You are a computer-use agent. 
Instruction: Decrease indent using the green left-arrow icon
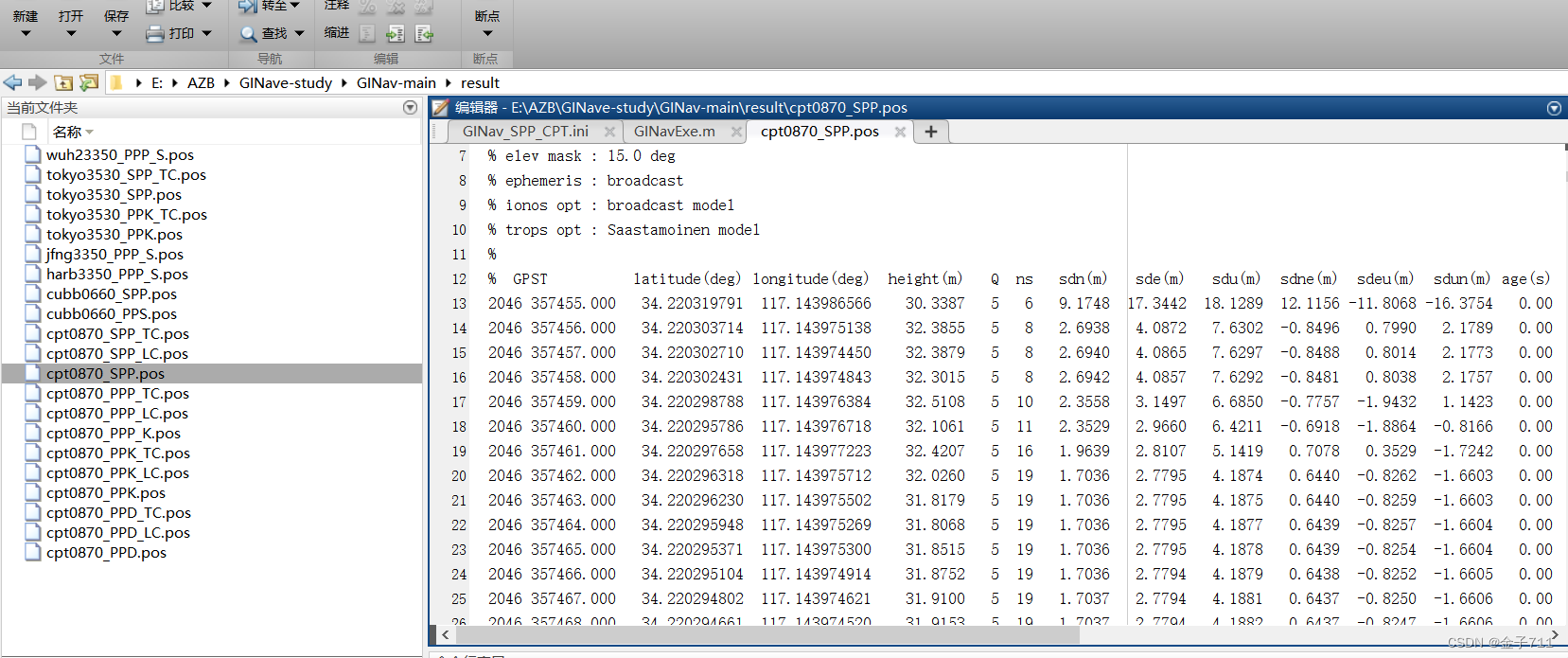pos(424,34)
